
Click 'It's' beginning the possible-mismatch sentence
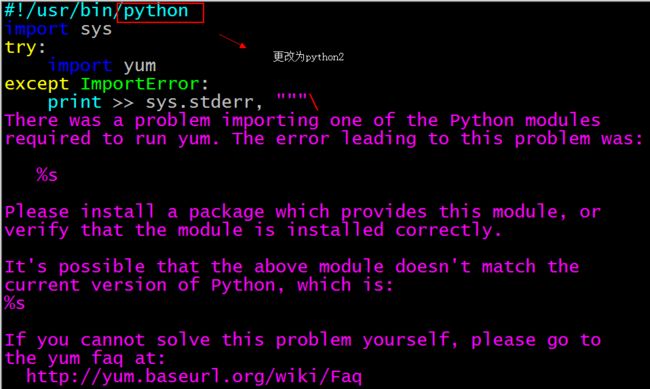(x=26, y=267)
